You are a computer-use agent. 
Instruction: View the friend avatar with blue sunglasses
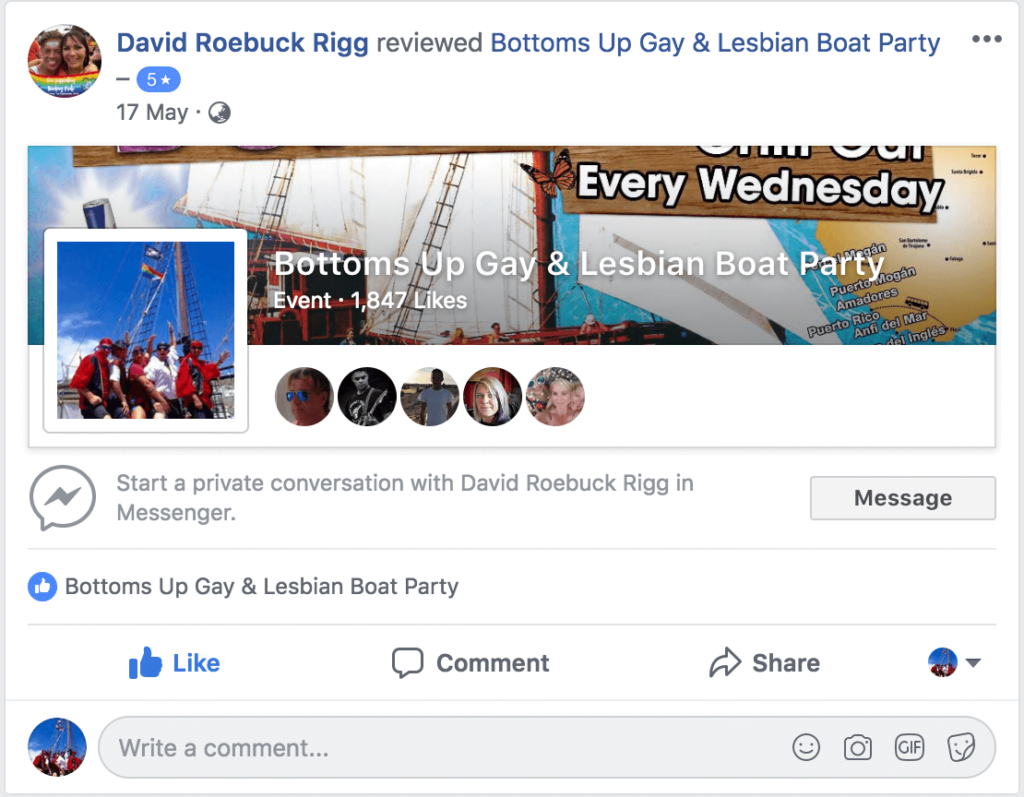pyautogui.click(x=304, y=397)
